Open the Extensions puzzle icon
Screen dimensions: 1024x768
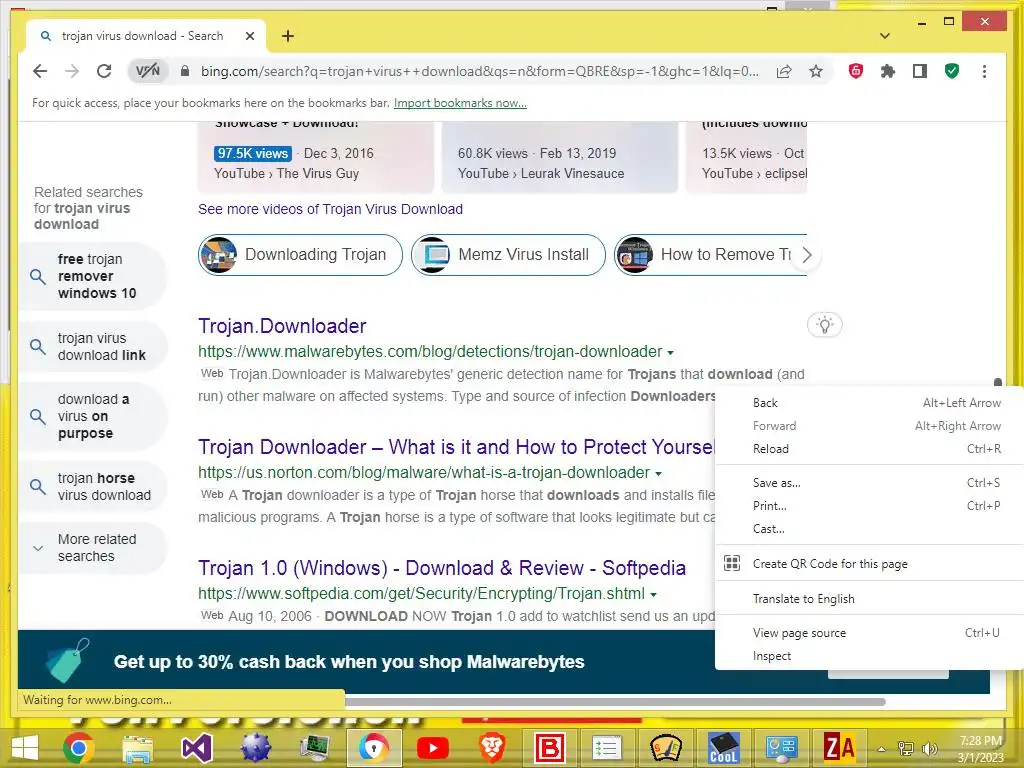[x=888, y=71]
